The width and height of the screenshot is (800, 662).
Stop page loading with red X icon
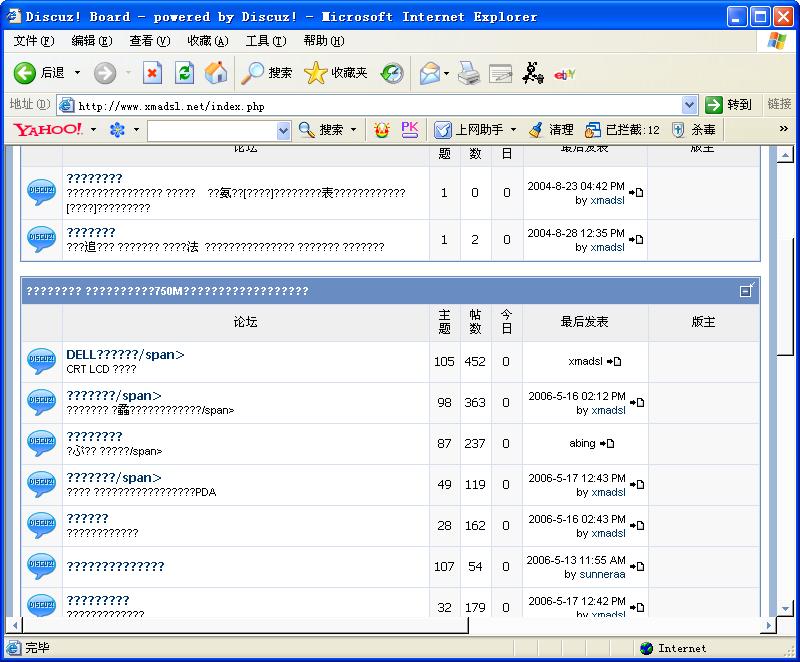pos(152,73)
